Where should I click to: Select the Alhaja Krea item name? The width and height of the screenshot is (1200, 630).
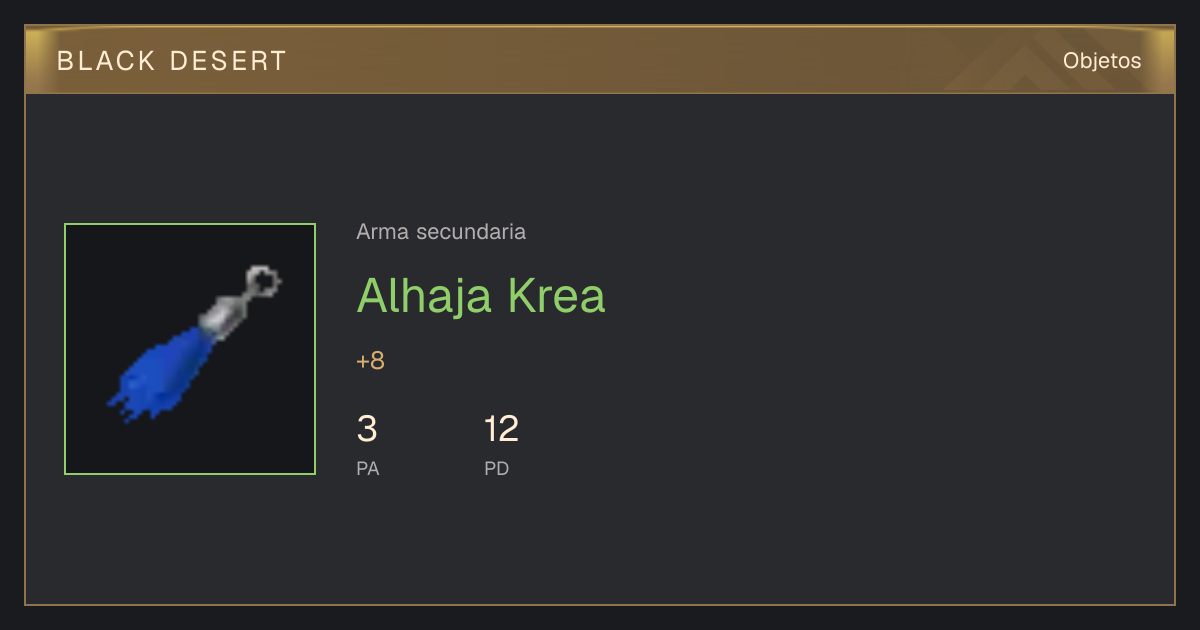pyautogui.click(x=481, y=295)
